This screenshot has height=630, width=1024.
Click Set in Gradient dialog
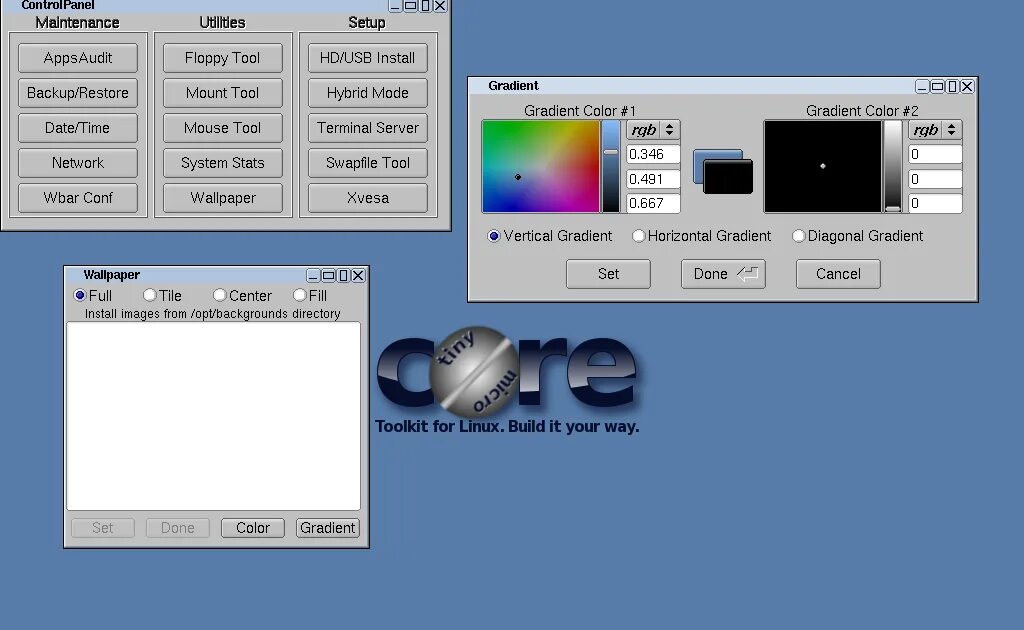[609, 274]
